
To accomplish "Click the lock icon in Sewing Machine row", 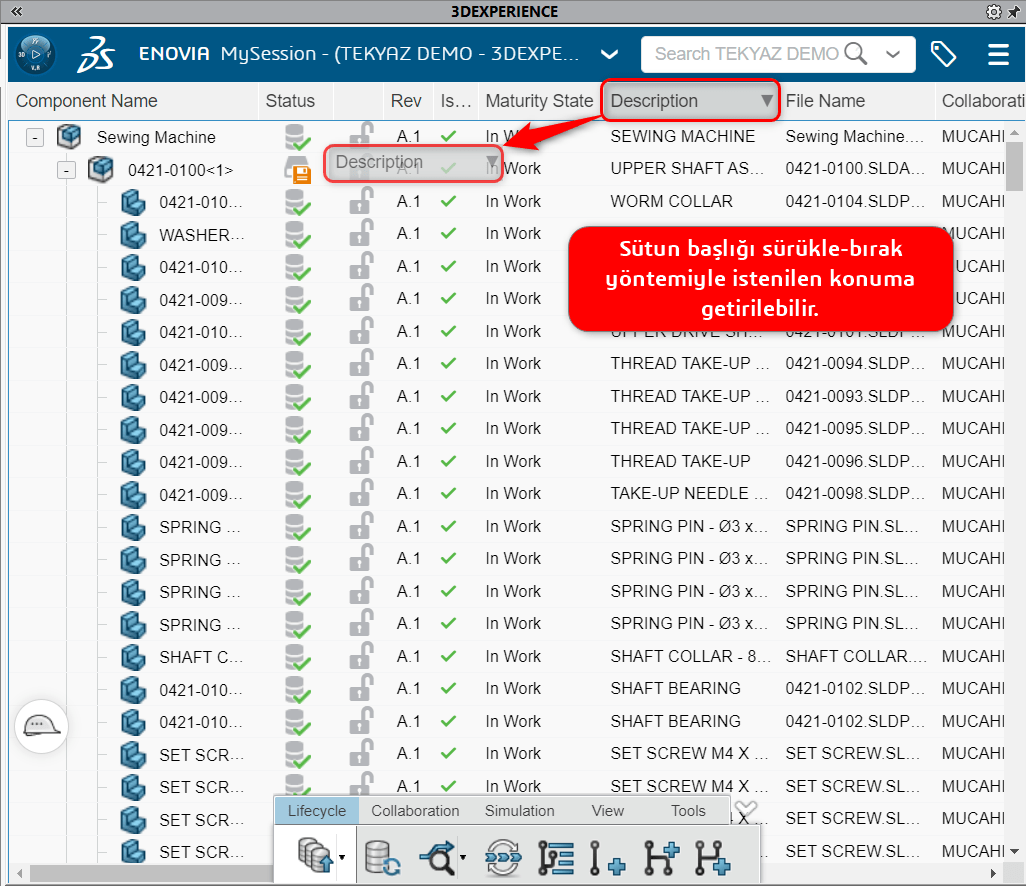I will [x=361, y=135].
